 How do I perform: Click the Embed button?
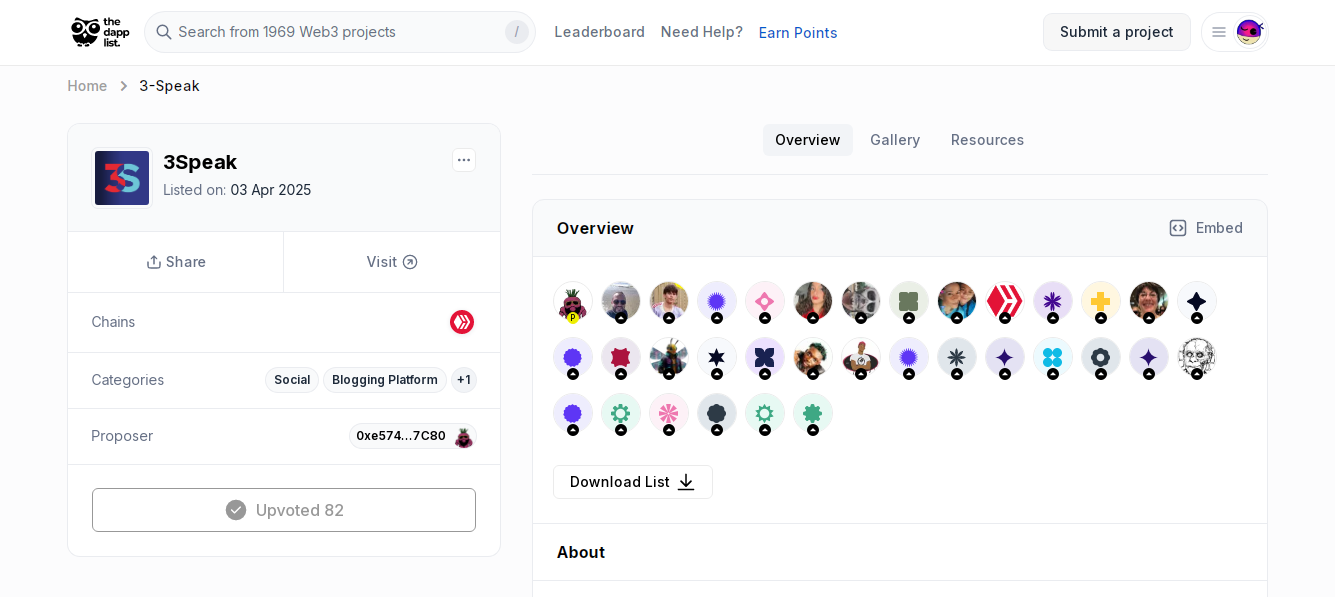point(1206,228)
